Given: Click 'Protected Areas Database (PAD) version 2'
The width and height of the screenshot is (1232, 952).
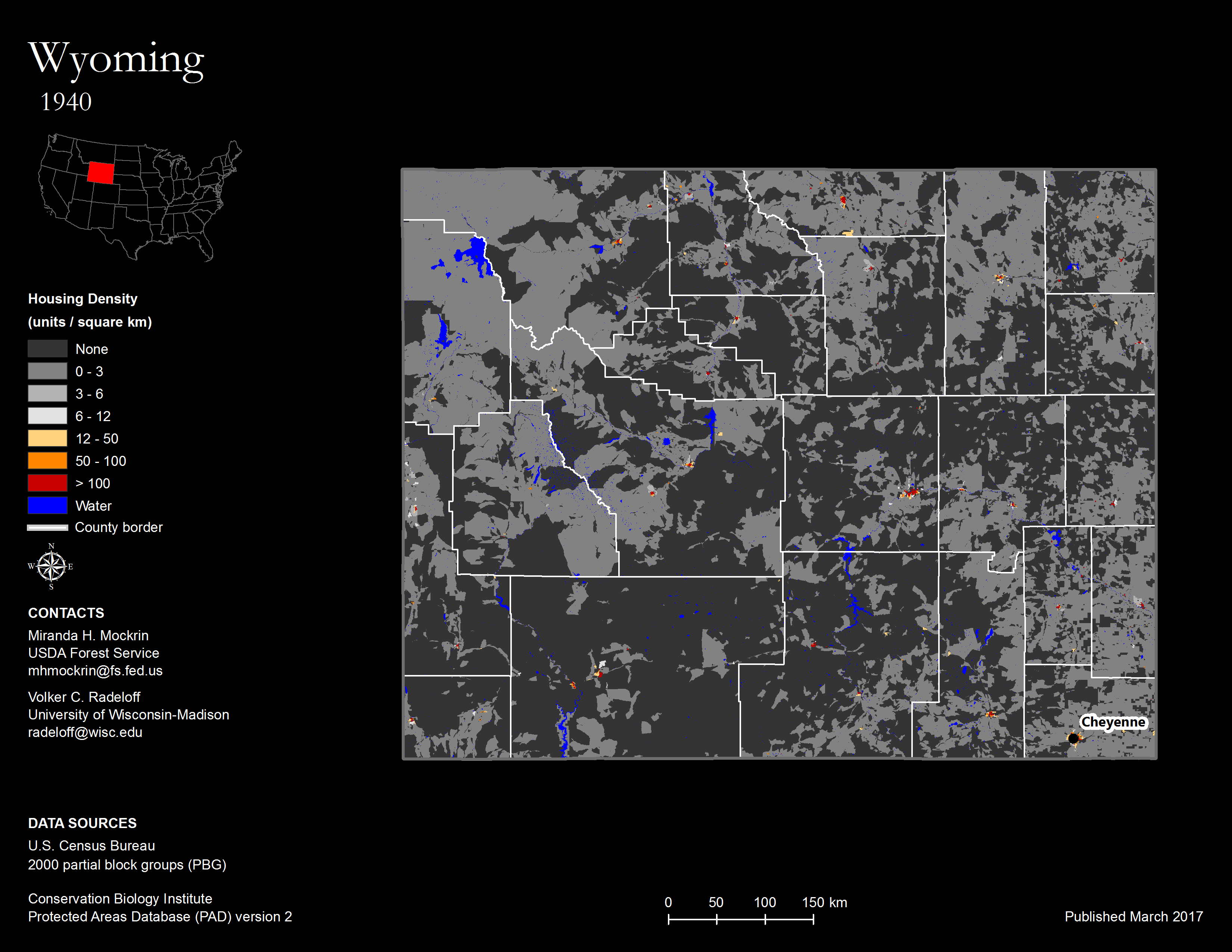Looking at the screenshot, I should point(161,917).
